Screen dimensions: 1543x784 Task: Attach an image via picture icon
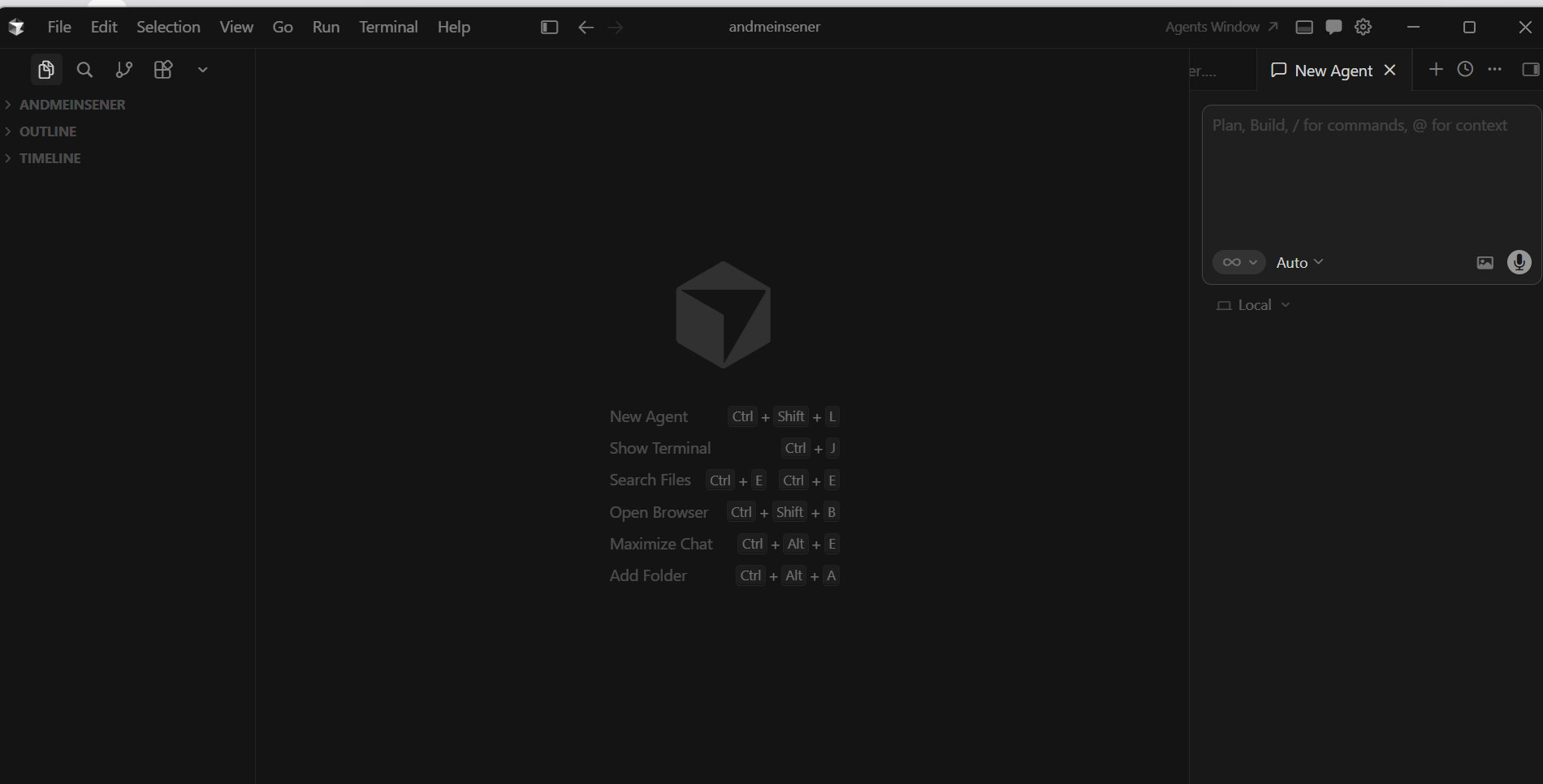1485,262
